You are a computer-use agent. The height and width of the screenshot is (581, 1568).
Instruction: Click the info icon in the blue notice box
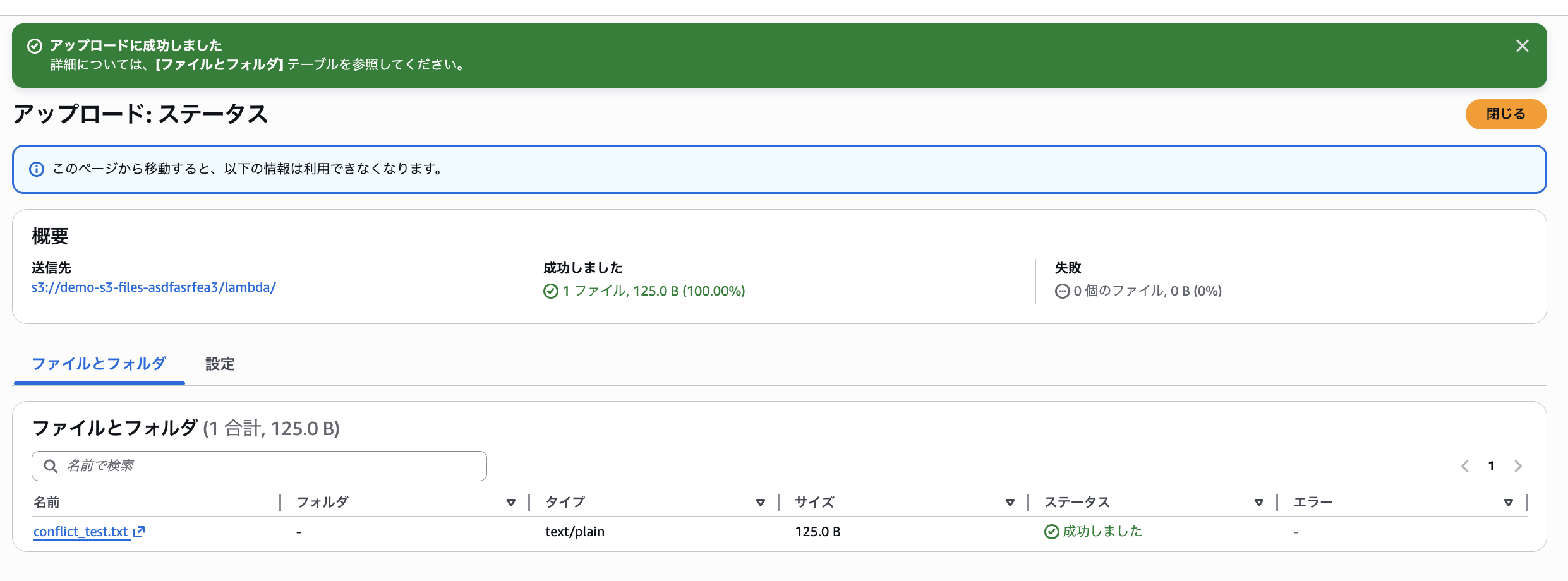pyautogui.click(x=37, y=169)
